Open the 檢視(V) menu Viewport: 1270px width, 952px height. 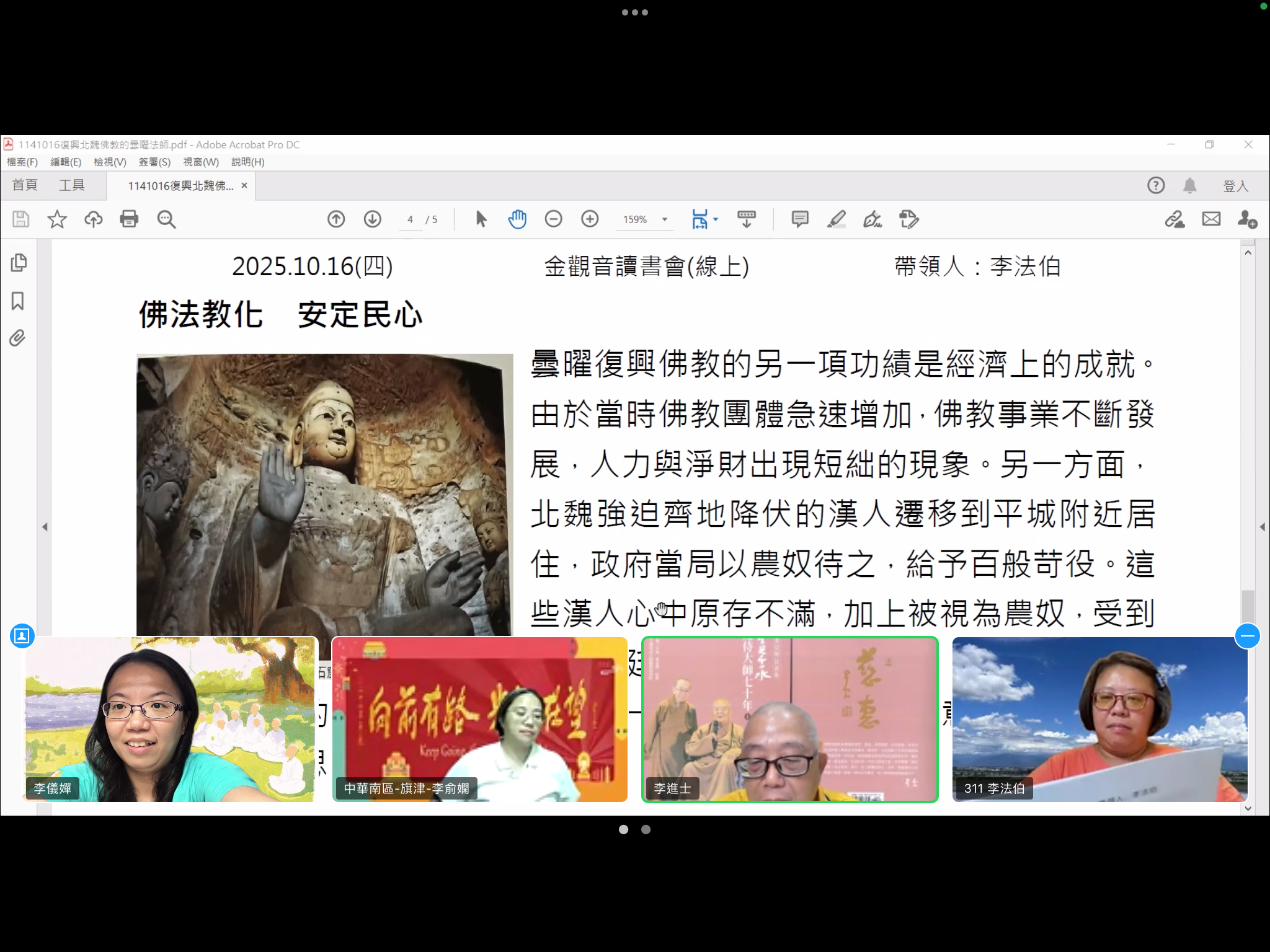pyautogui.click(x=110, y=162)
